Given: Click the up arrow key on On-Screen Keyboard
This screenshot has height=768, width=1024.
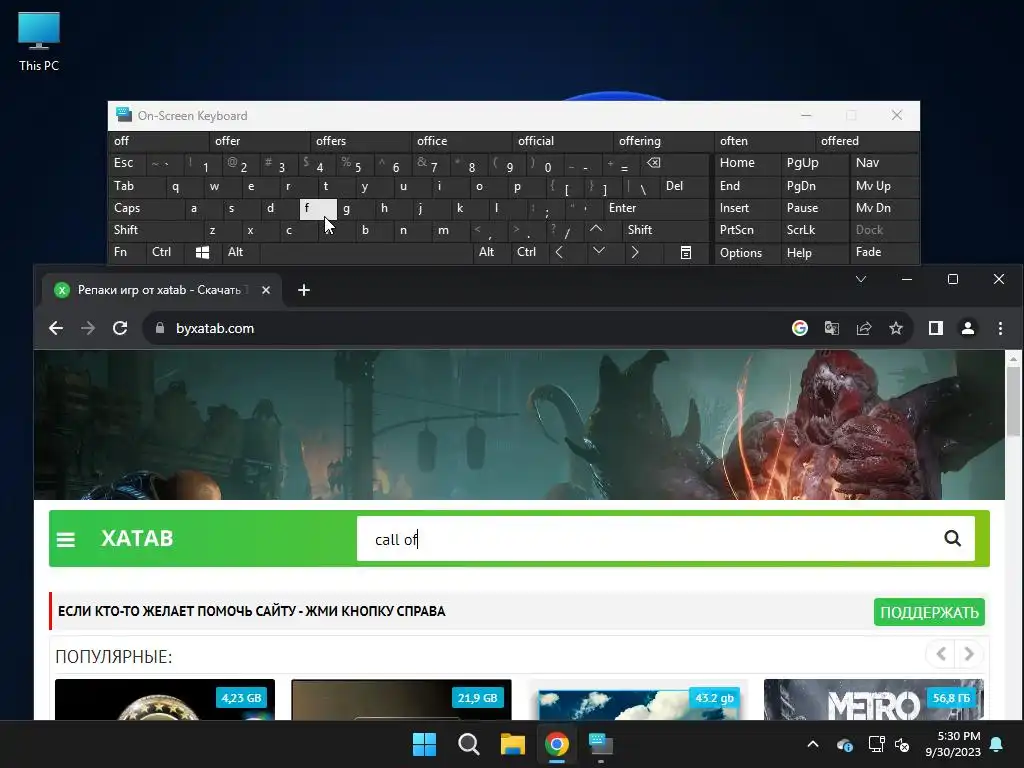Looking at the screenshot, I should pyautogui.click(x=596, y=229).
